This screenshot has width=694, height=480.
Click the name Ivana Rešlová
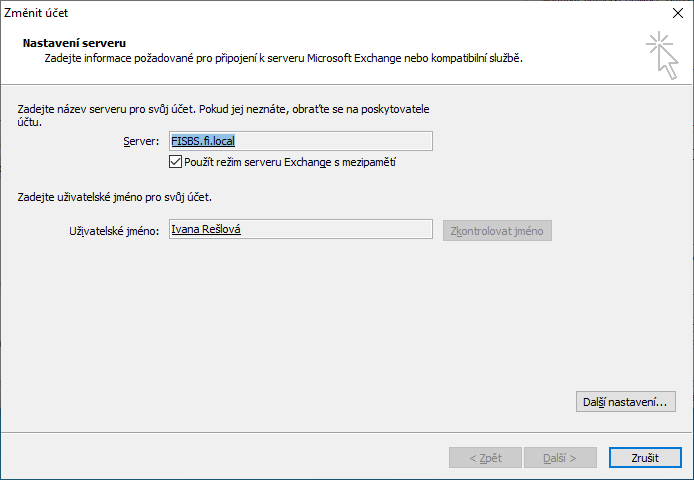(x=206, y=230)
